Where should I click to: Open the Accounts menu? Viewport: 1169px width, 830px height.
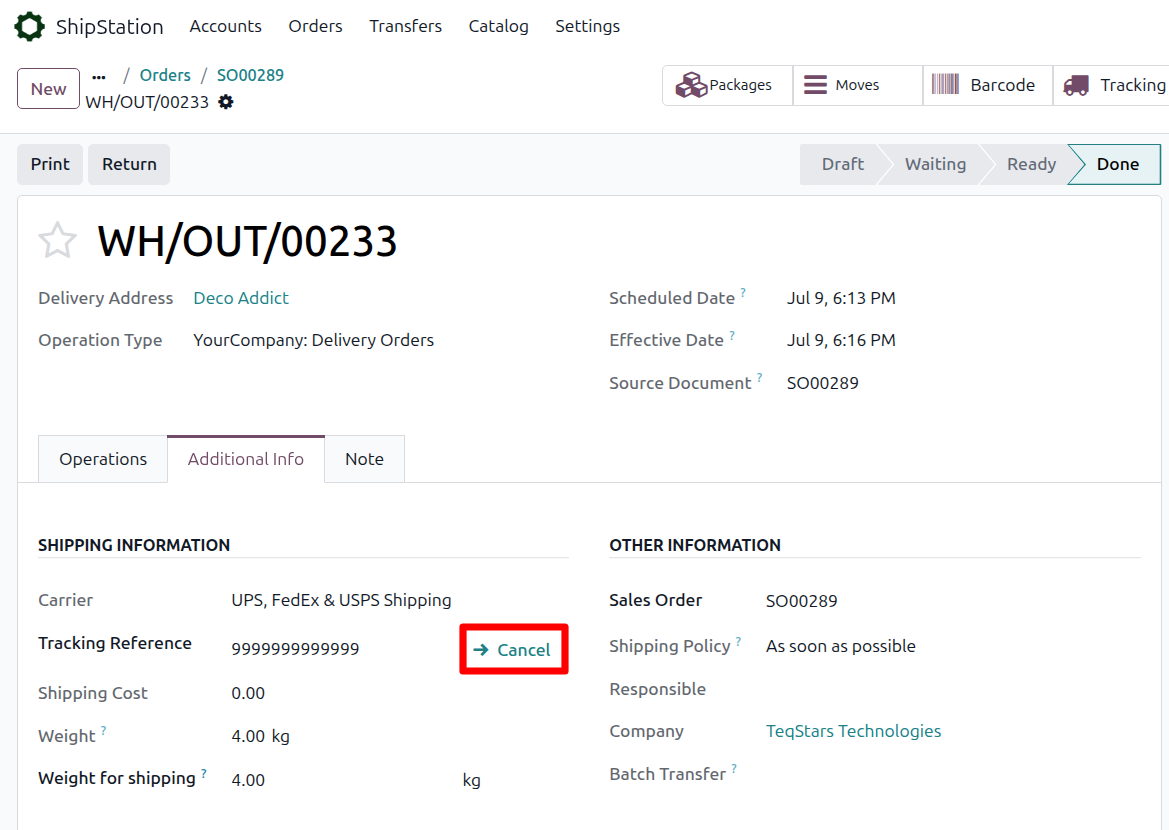[226, 26]
